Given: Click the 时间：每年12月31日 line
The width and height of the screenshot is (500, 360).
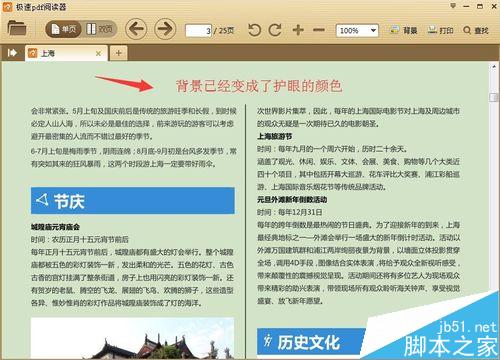Looking at the screenshot, I should [x=290, y=212].
